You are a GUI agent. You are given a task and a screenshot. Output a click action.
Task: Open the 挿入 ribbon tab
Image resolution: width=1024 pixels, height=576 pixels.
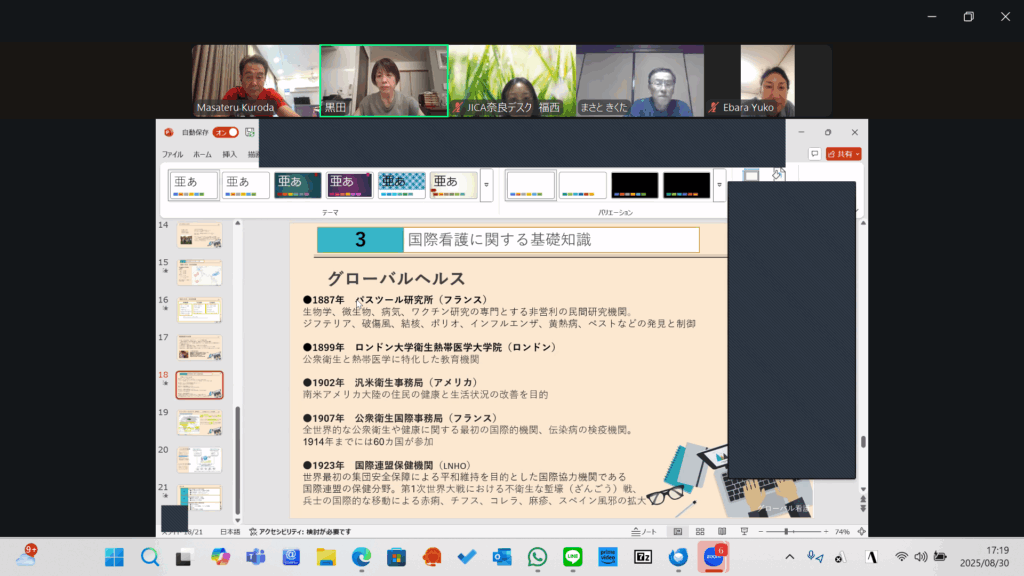coord(230,155)
